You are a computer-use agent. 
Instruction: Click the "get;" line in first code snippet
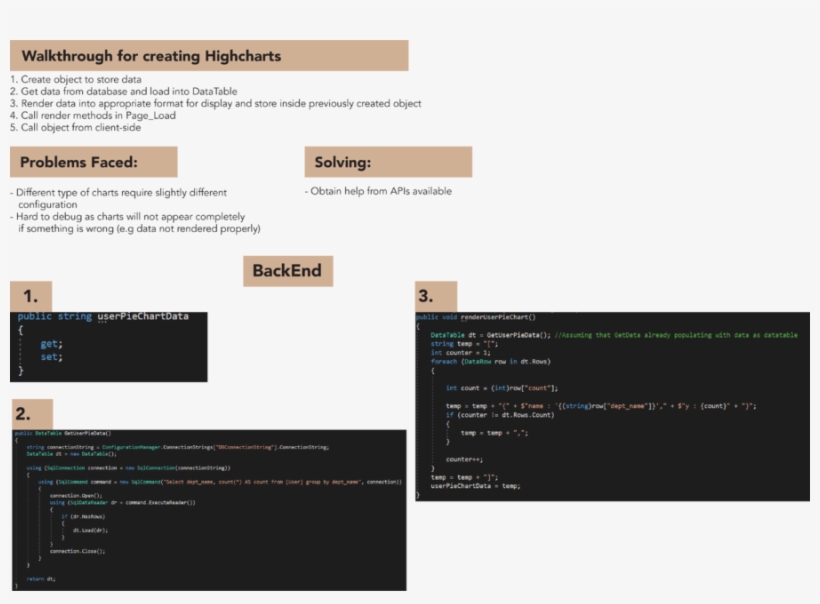click(x=51, y=343)
